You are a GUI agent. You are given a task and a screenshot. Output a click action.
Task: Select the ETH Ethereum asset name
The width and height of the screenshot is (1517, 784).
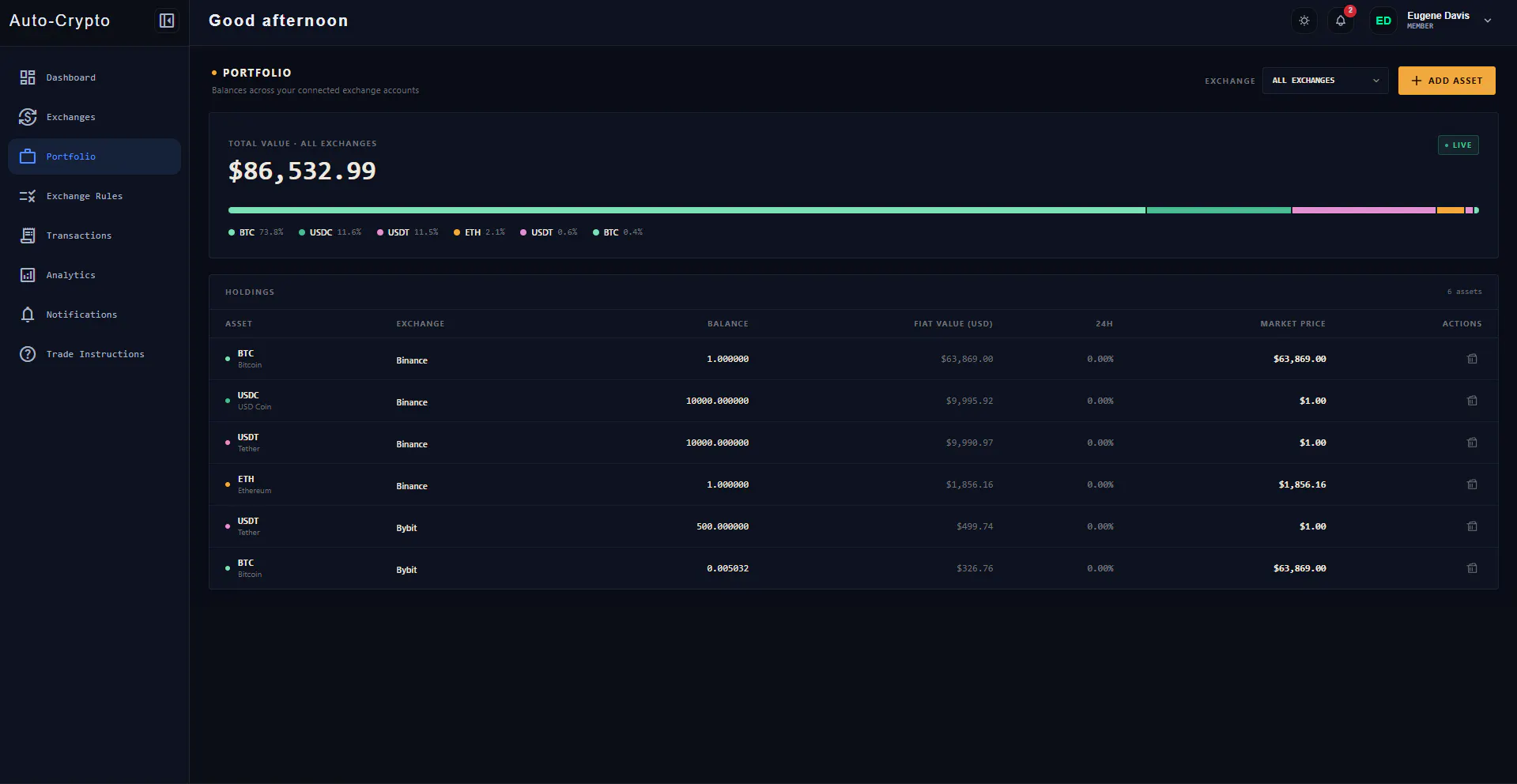click(x=254, y=484)
